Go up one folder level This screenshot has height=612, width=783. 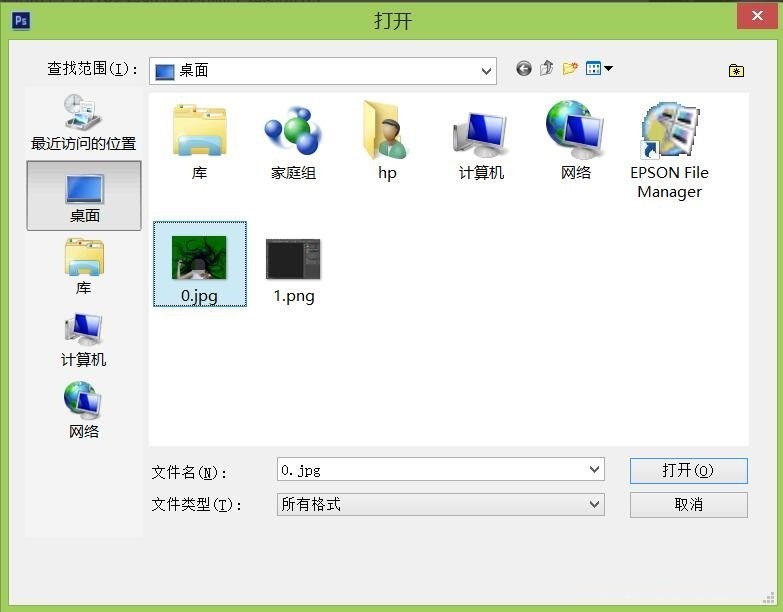[x=547, y=68]
